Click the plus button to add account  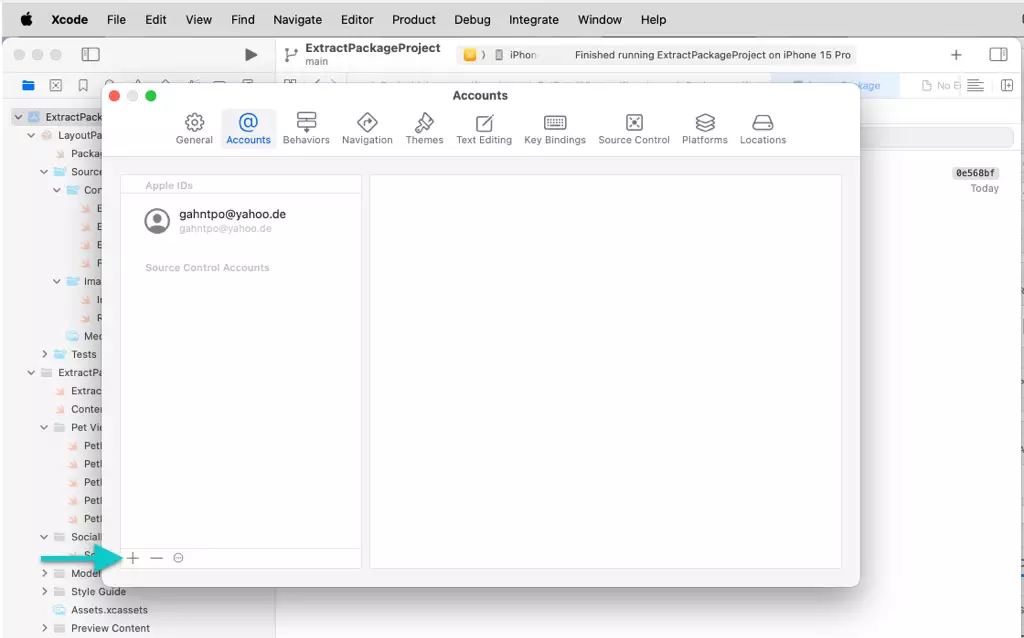(x=133, y=558)
